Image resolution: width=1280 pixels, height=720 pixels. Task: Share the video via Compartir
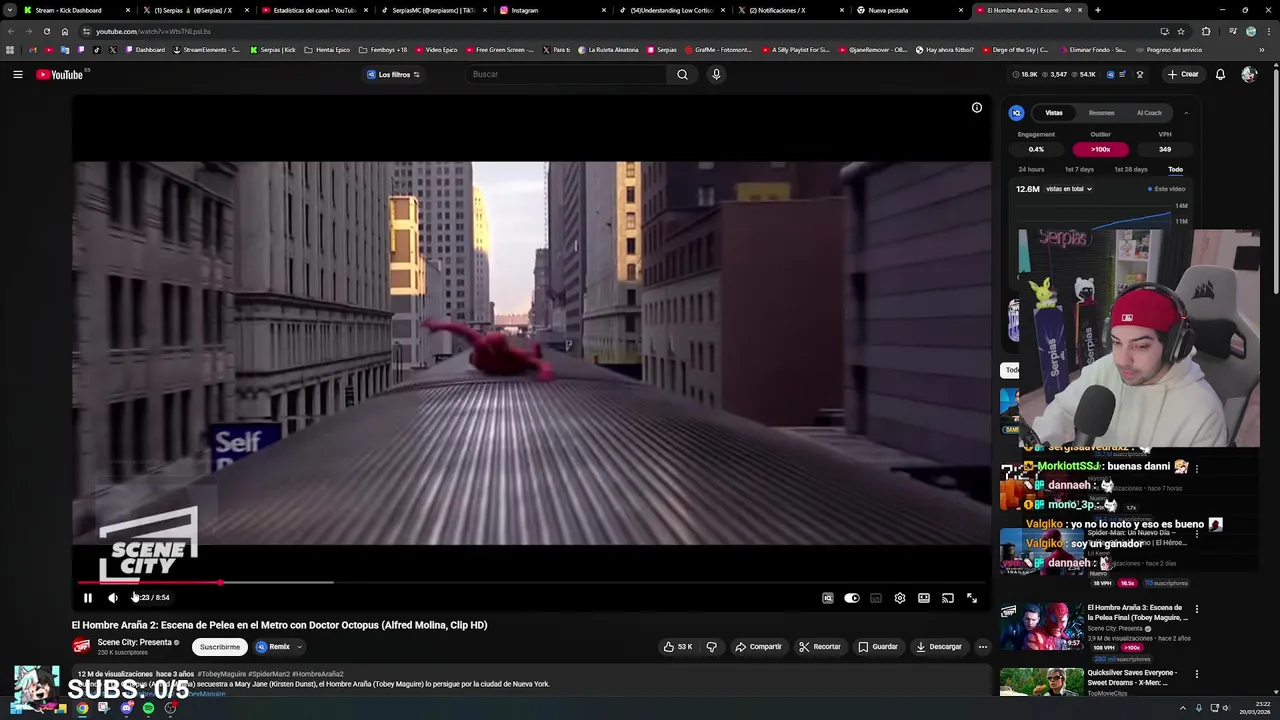(758, 647)
